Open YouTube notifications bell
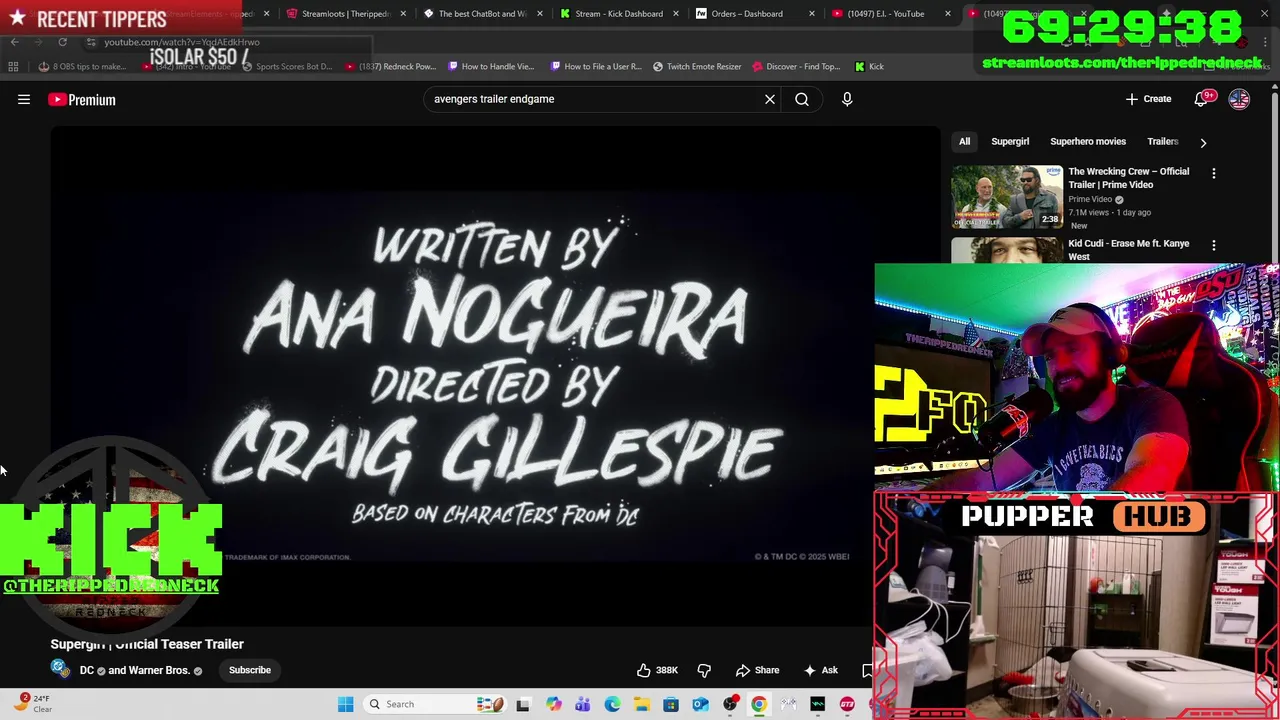1280x720 pixels. [1203, 99]
